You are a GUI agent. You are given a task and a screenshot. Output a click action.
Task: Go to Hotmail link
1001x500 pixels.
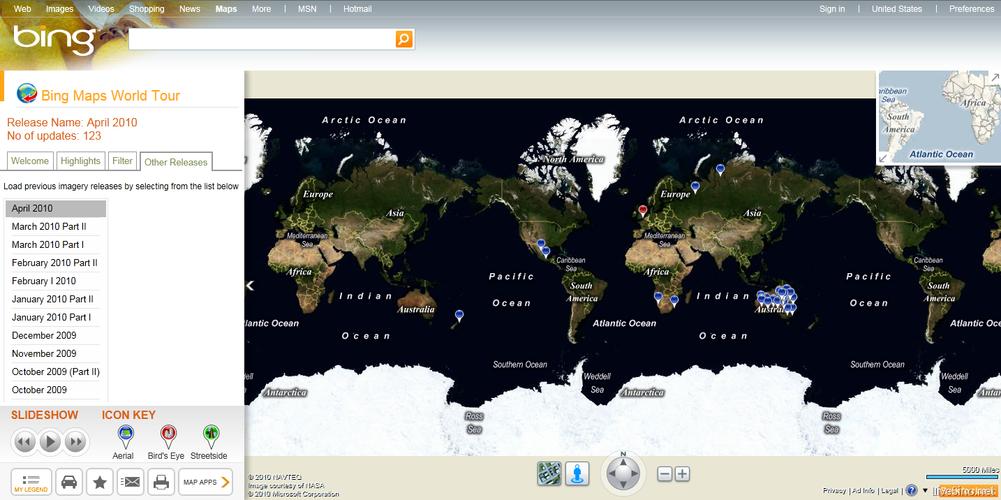click(358, 9)
